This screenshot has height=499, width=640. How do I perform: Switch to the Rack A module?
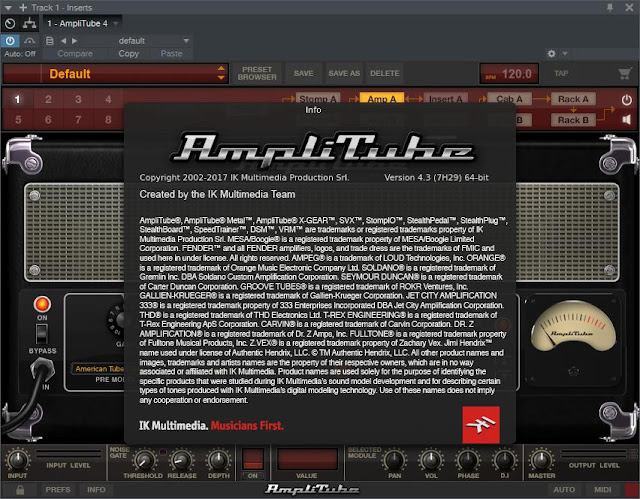pyautogui.click(x=573, y=99)
